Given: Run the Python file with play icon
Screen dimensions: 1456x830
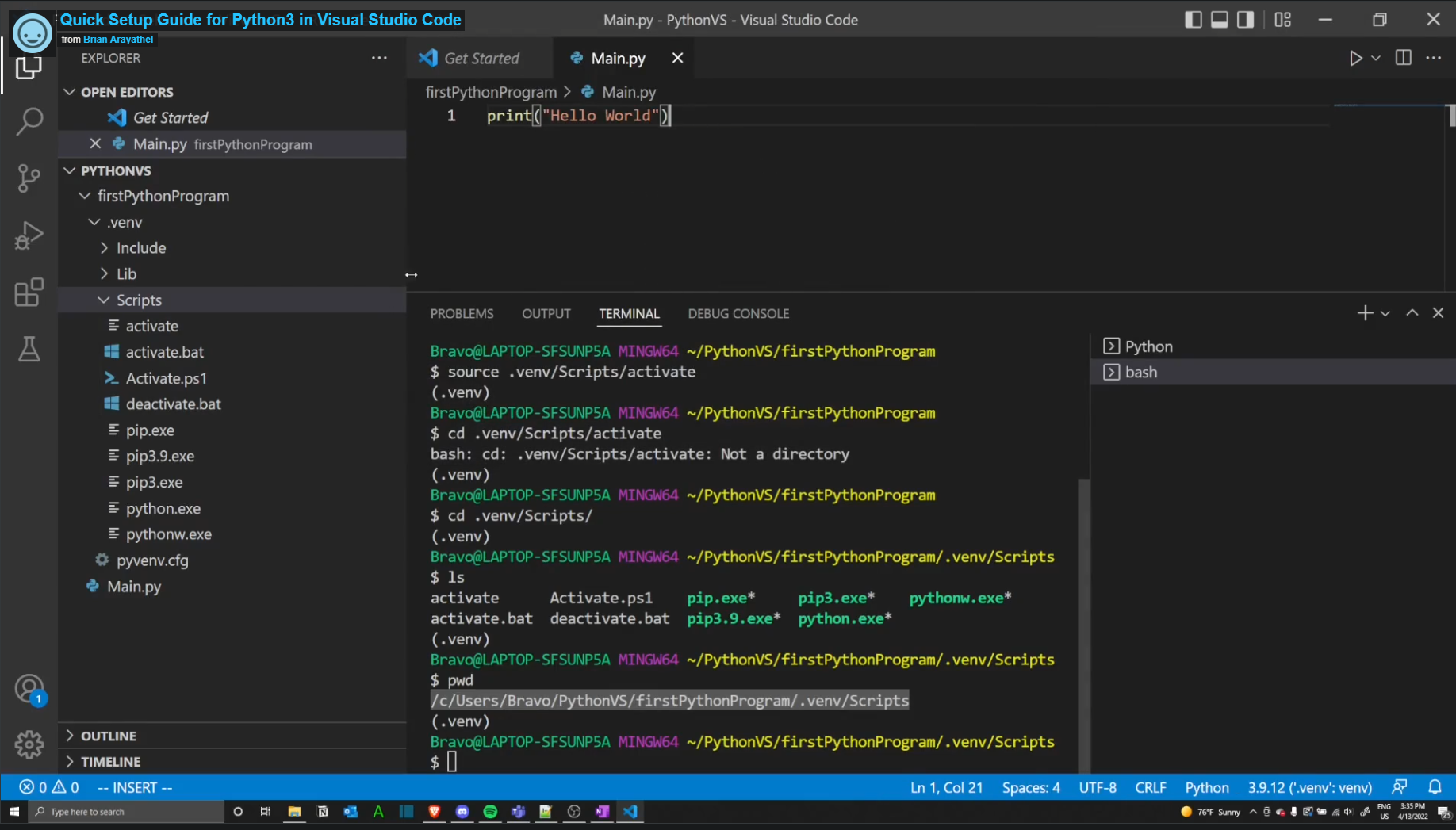Looking at the screenshot, I should pos(1355,58).
